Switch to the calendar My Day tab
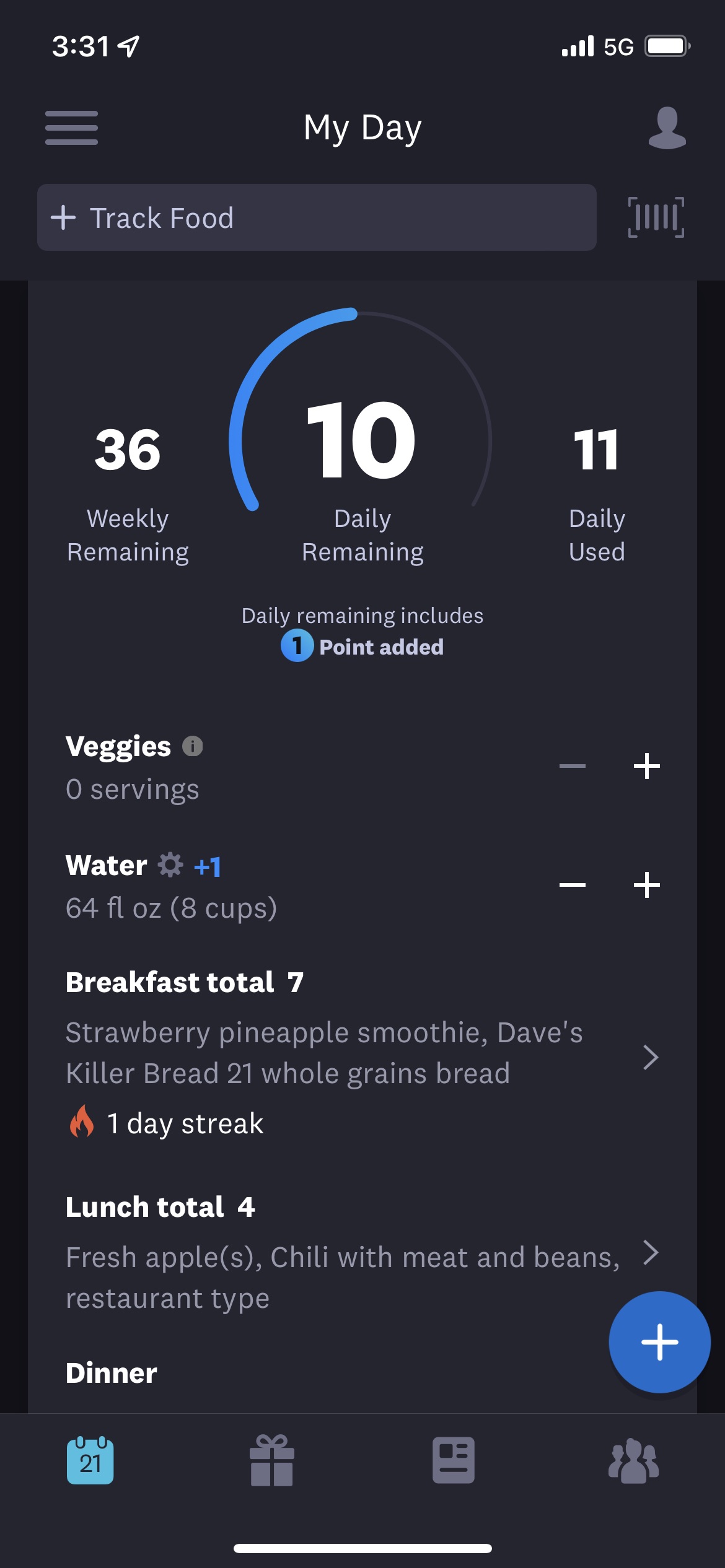Image resolution: width=725 pixels, height=1568 pixels. 90,1460
